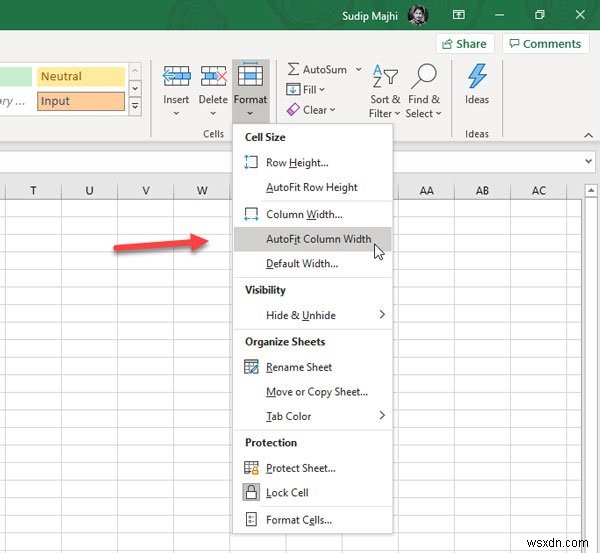Click the ribbon display options icon
This screenshot has width=600, height=553.
click(x=458, y=15)
